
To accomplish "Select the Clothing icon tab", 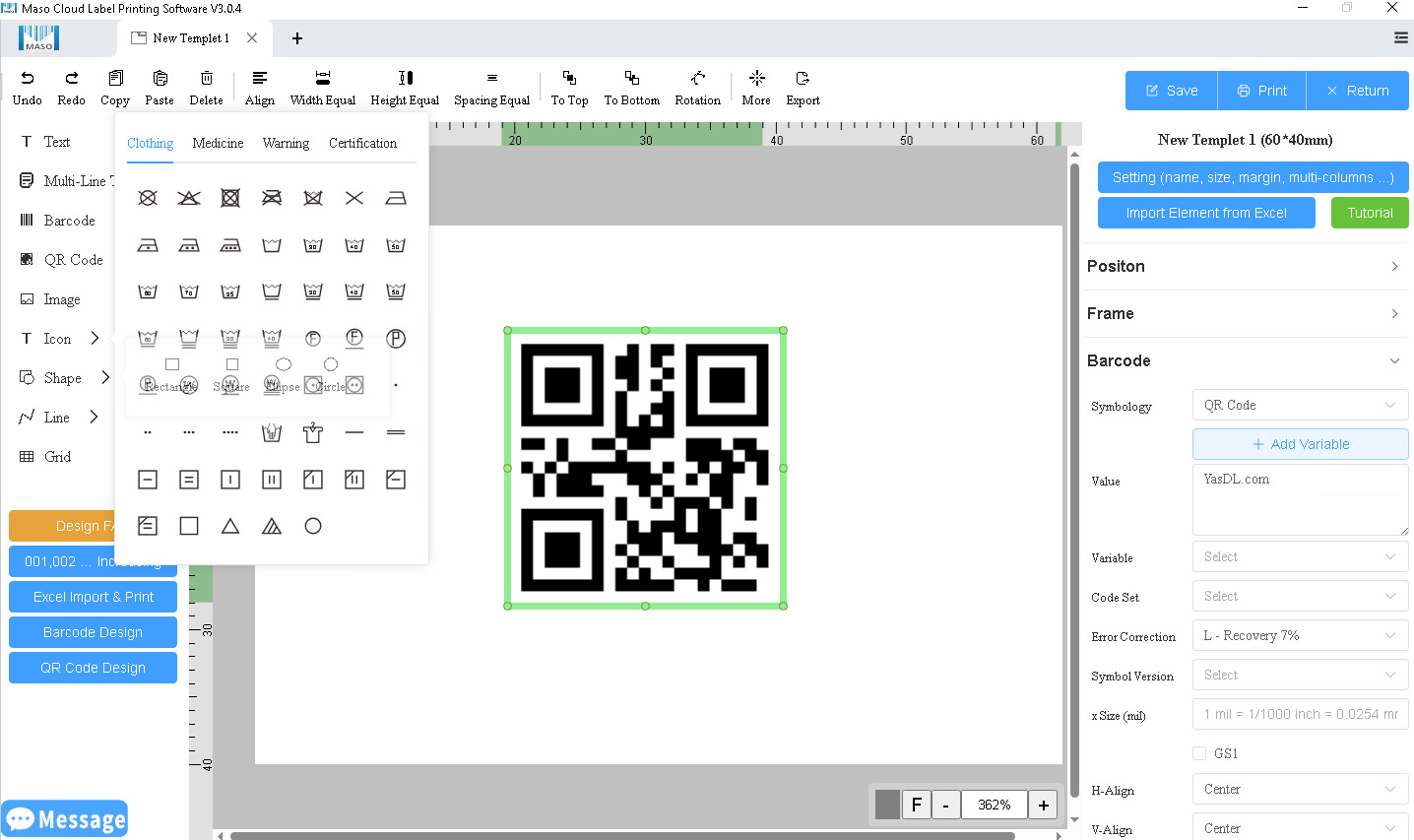I will point(150,143).
